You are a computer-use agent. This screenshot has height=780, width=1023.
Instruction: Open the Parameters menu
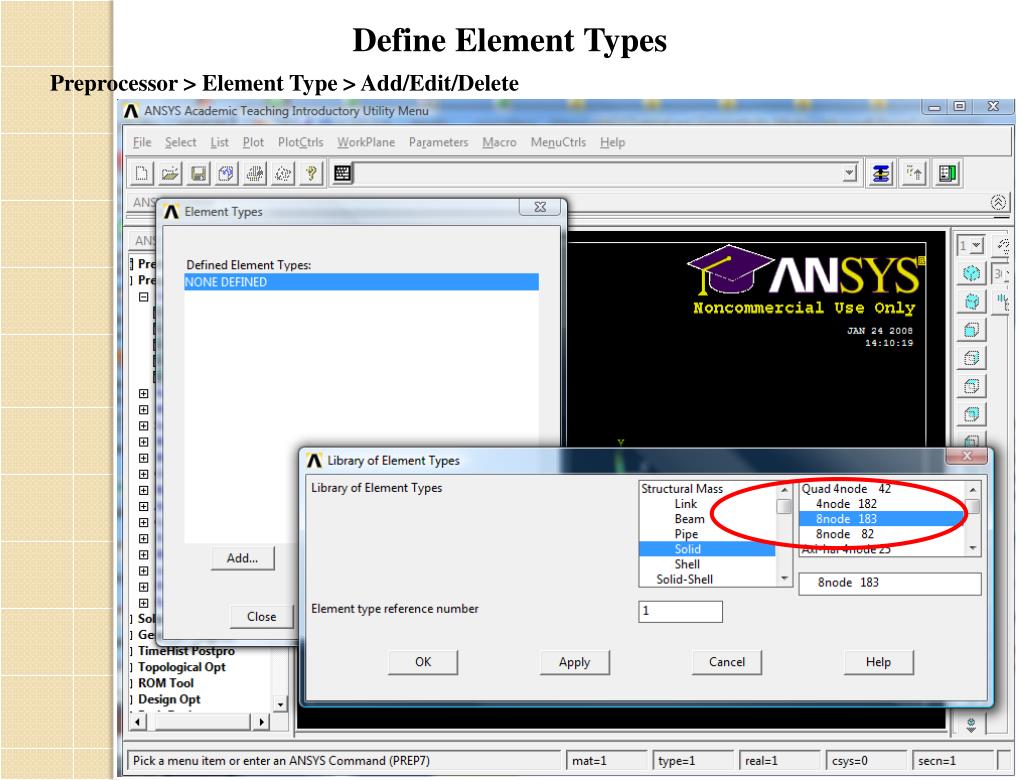pyautogui.click(x=438, y=142)
